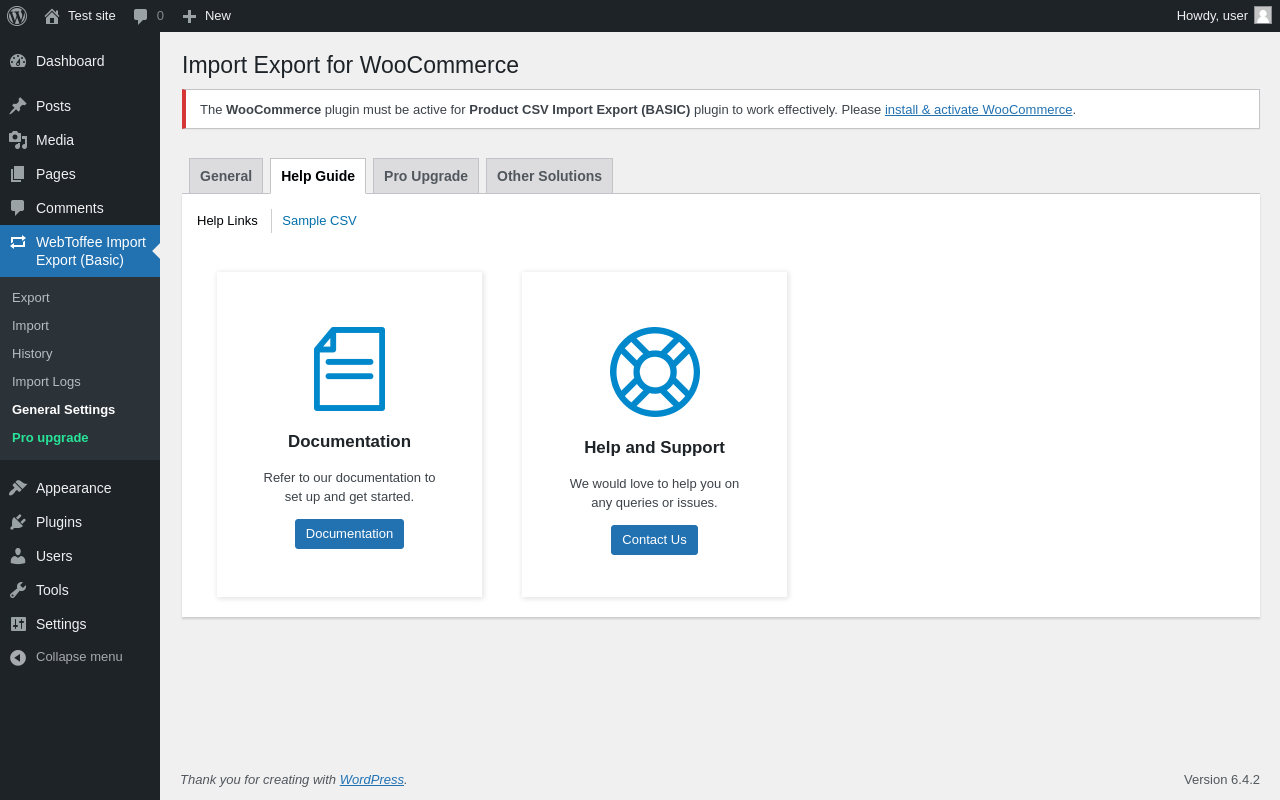Click the Users person icon

(18, 556)
